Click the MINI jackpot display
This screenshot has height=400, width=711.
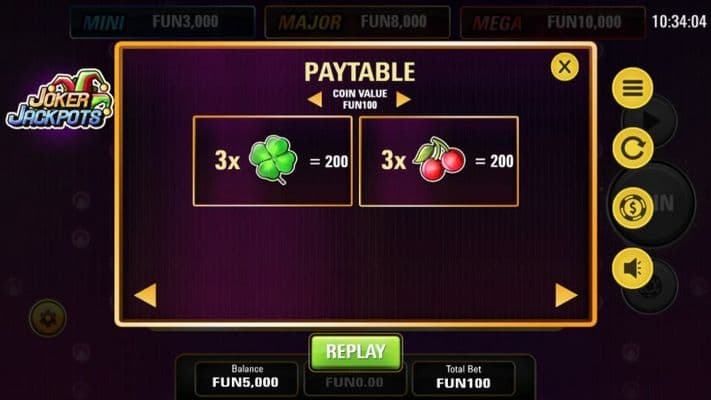[x=162, y=22]
